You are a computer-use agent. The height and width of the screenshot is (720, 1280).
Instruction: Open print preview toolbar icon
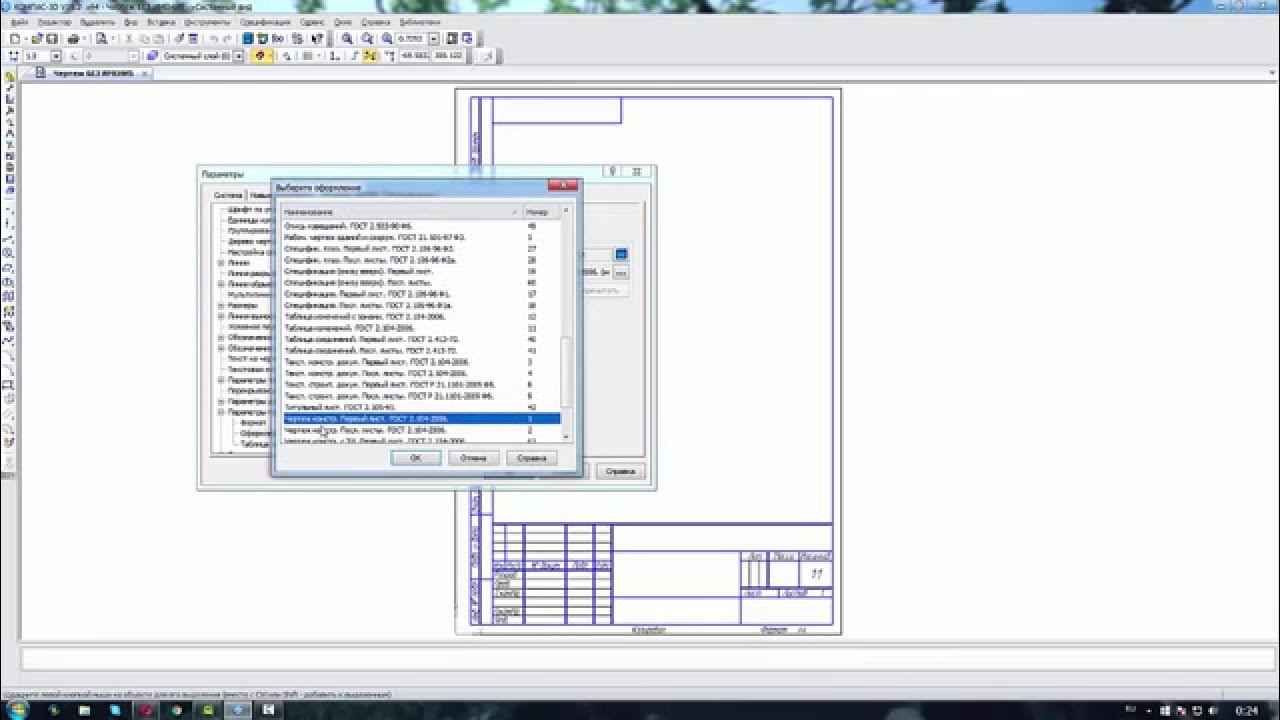(102, 38)
